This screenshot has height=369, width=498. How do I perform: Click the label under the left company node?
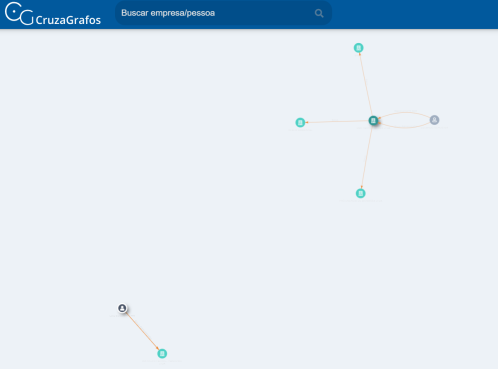point(300,130)
